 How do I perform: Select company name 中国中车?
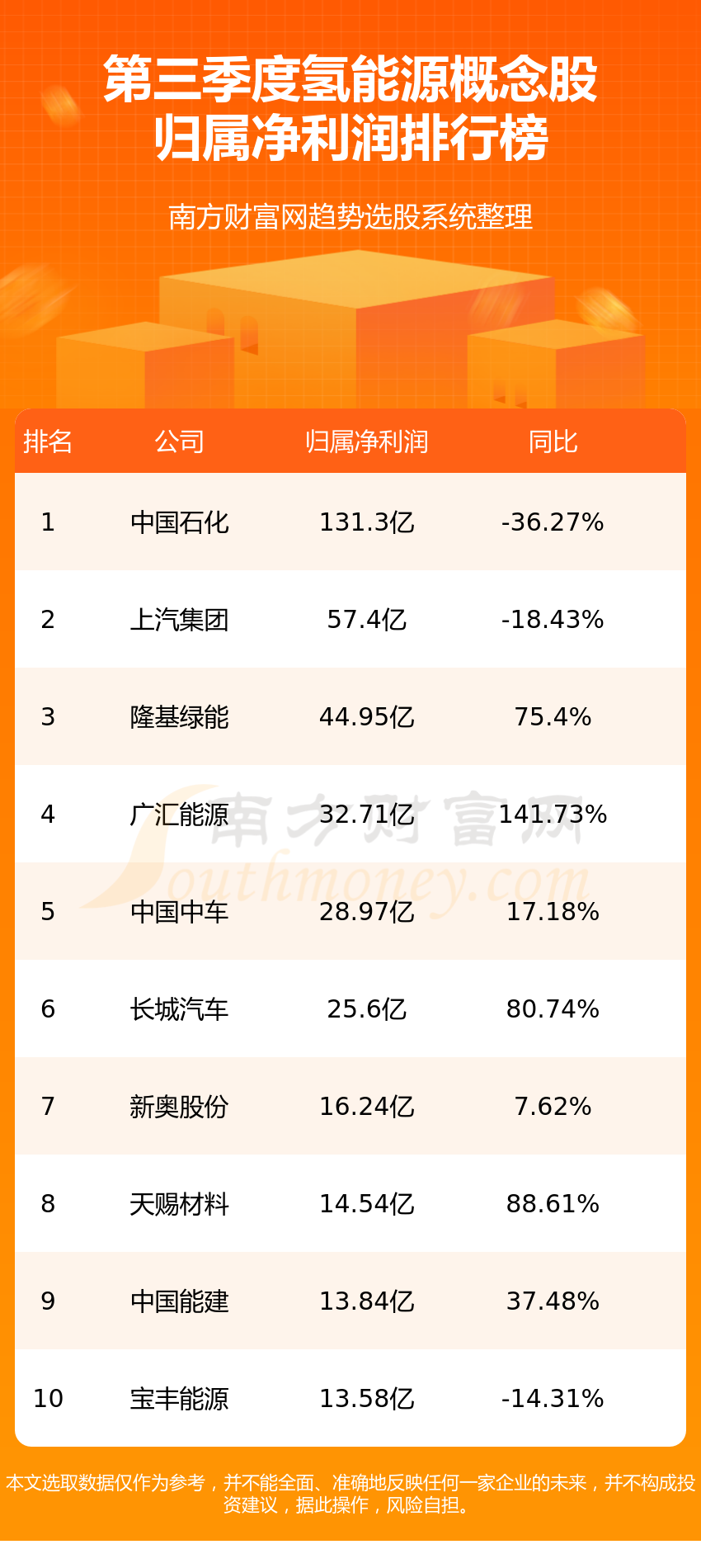(179, 912)
